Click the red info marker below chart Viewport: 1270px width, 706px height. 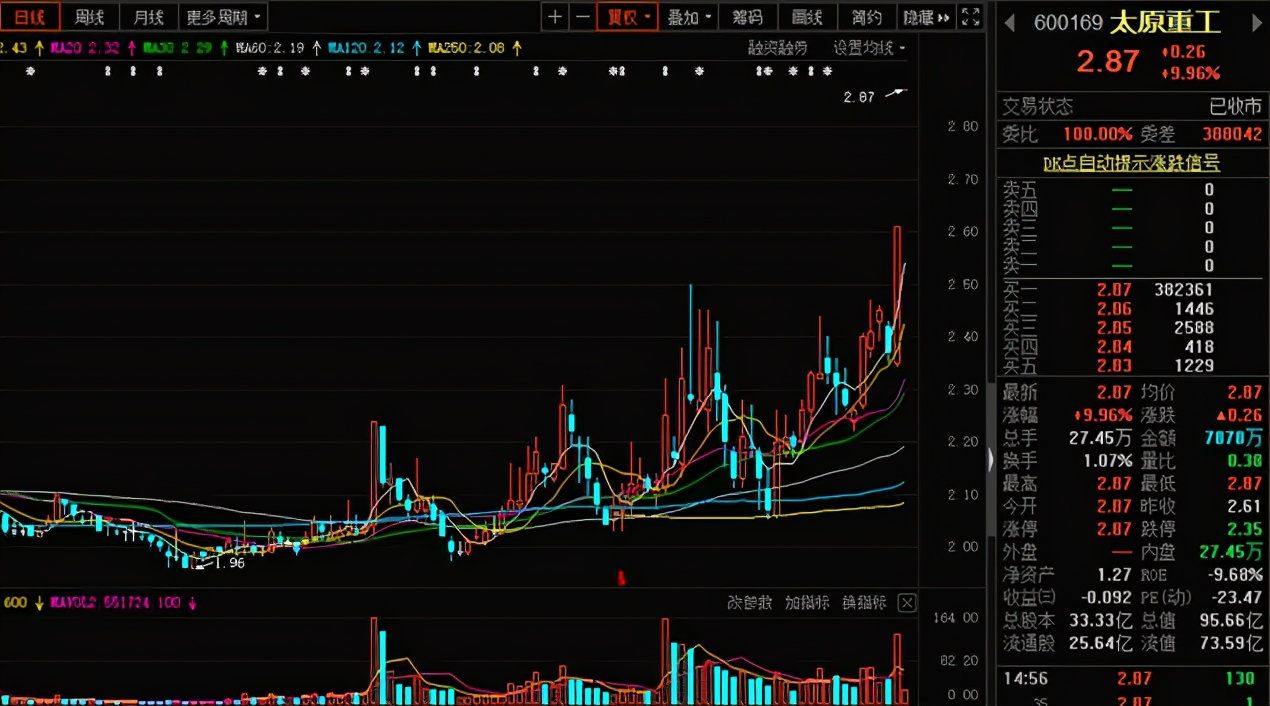(620, 577)
